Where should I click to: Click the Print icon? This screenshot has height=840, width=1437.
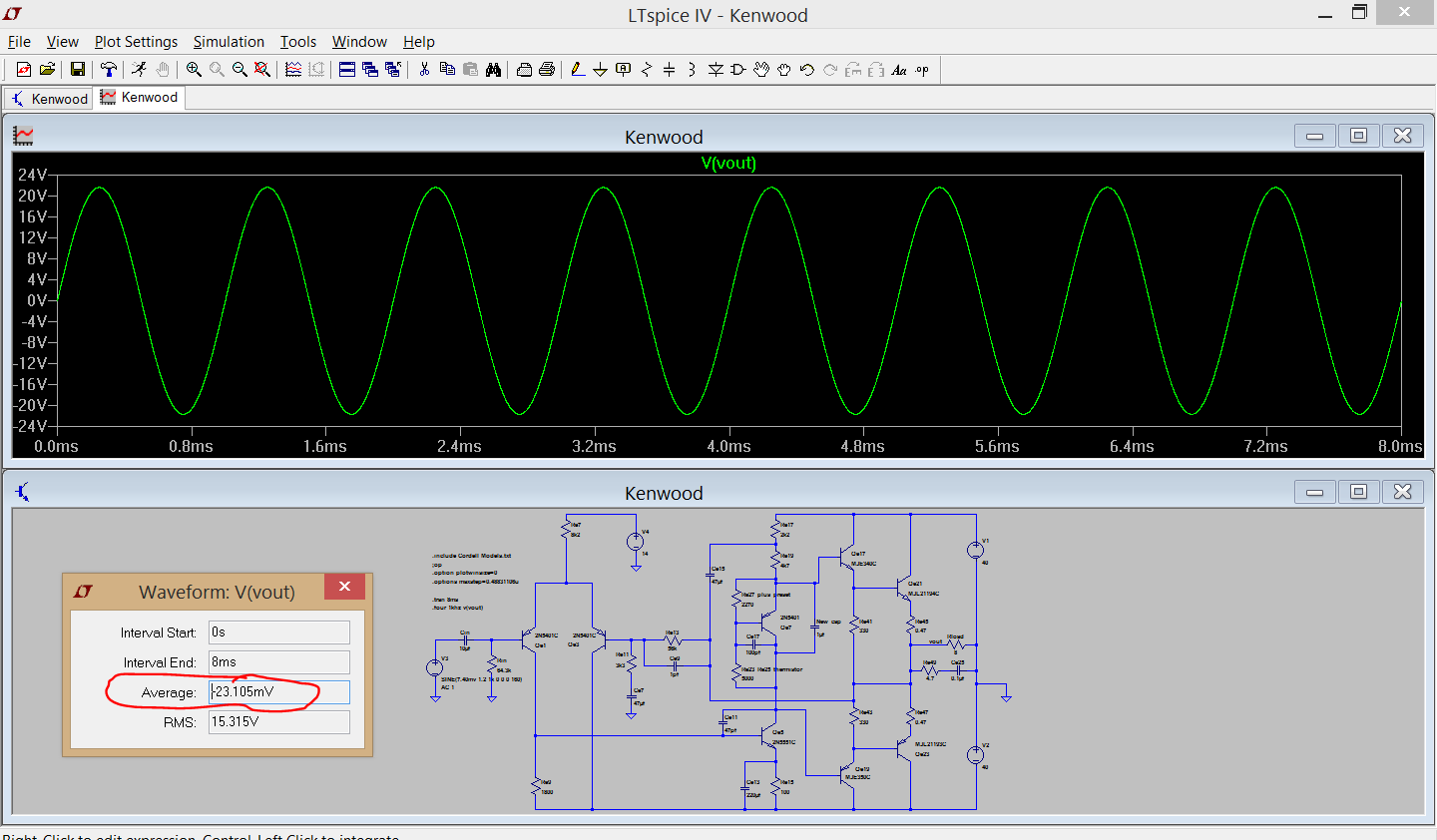click(x=547, y=69)
